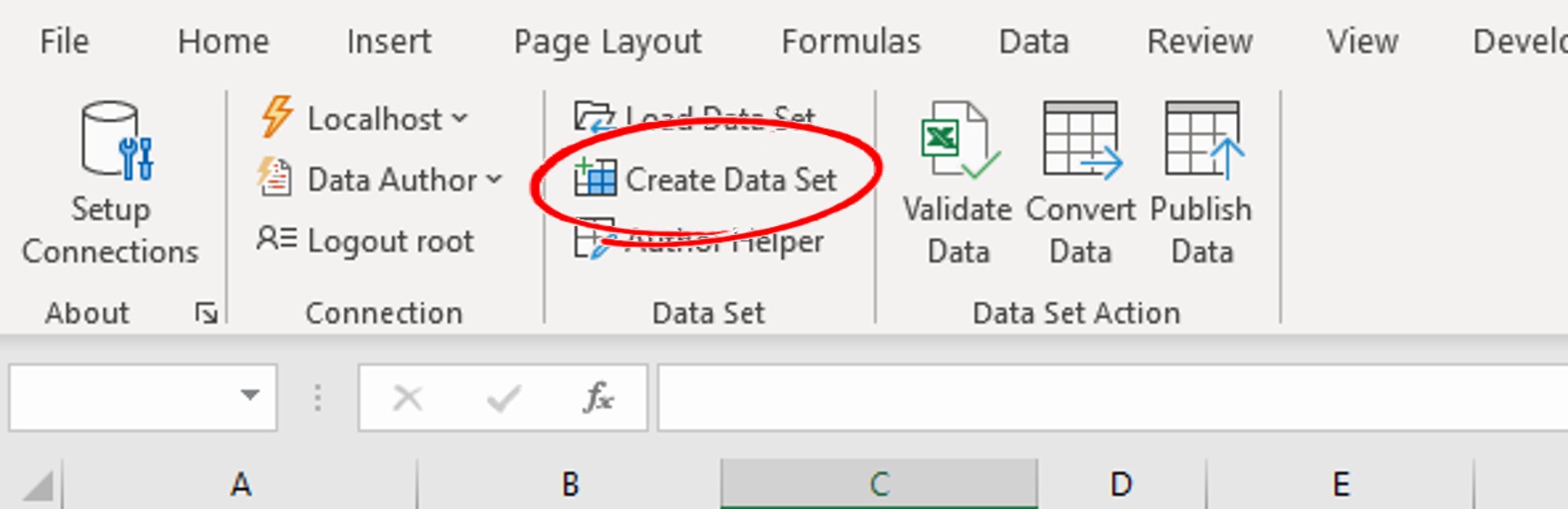Screen dimensions: 1568x509
Task: Expand the Data Author dropdown
Action: coord(494,180)
